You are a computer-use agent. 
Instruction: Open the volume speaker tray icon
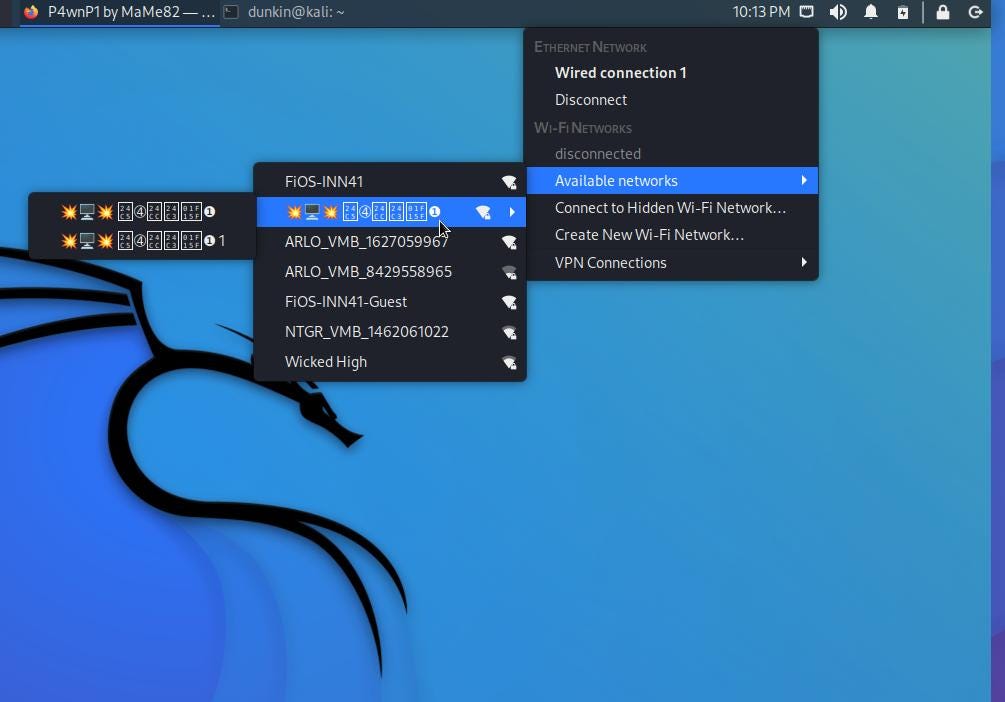pos(838,12)
